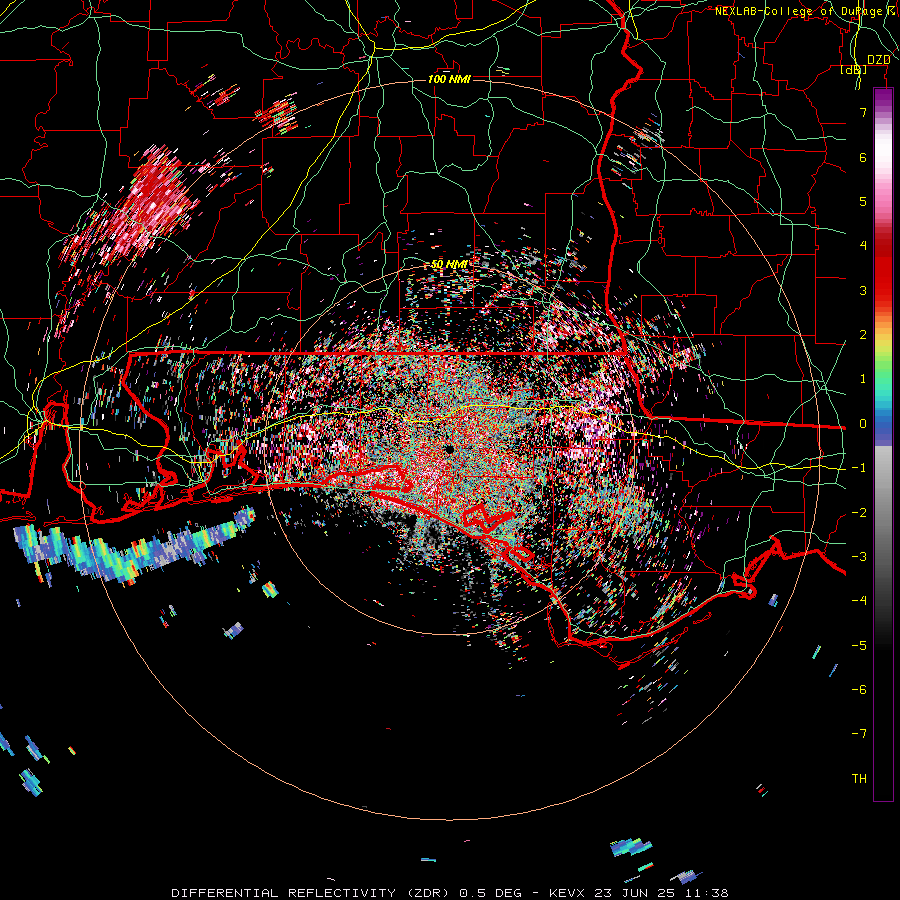Click the -1 value on the scale
Viewport: 900px width, 900px height.
coord(859,468)
